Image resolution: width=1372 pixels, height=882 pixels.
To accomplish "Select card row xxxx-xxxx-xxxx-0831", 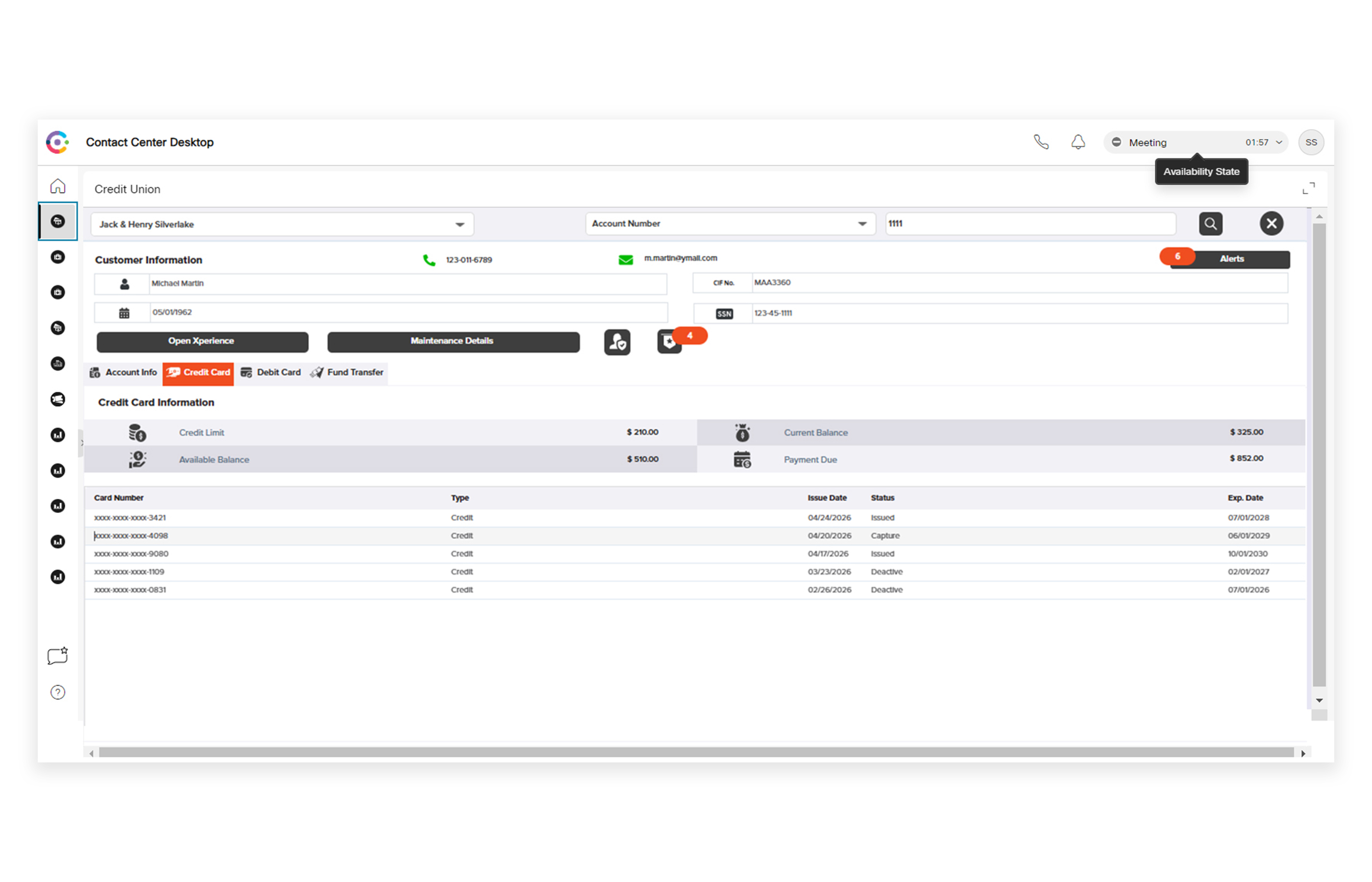I will [695, 590].
